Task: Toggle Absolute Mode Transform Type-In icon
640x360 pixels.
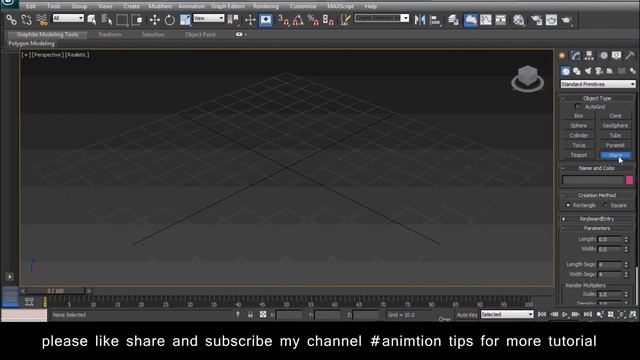Action: coord(263,314)
